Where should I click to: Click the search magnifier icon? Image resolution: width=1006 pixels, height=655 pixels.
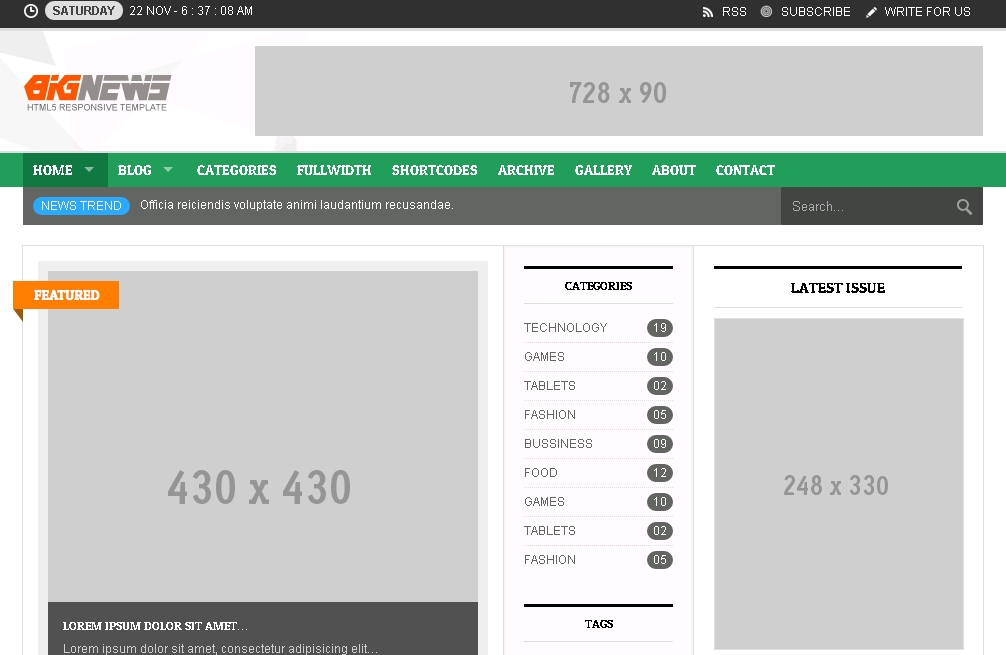click(x=964, y=206)
